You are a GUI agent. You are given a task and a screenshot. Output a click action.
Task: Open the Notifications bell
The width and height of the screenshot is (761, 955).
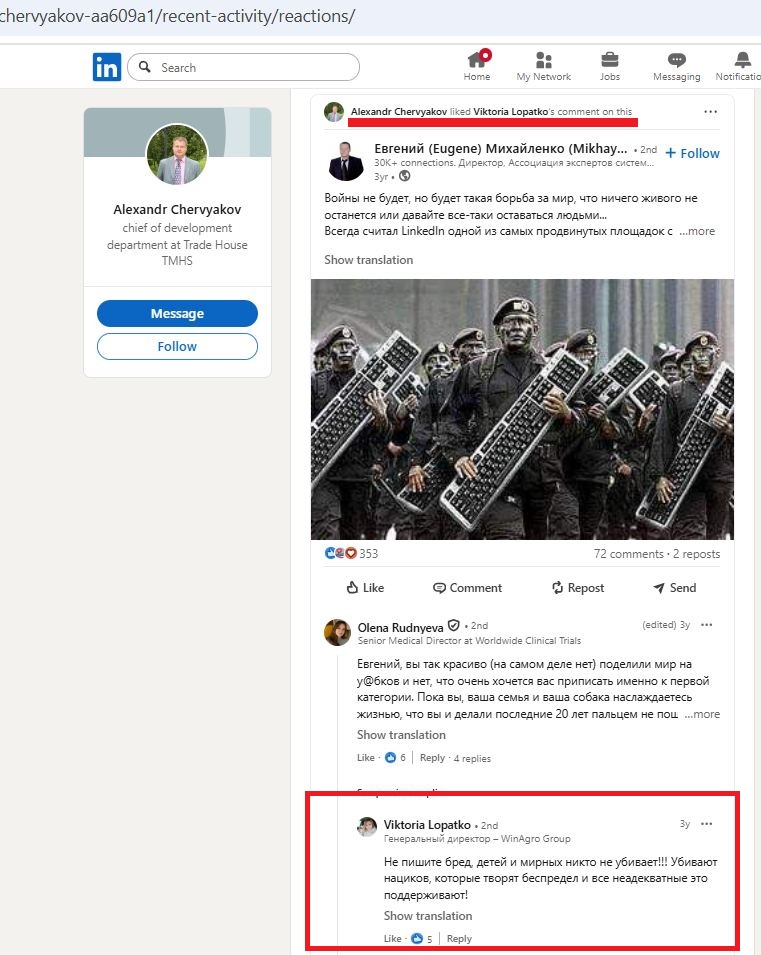coord(742,66)
